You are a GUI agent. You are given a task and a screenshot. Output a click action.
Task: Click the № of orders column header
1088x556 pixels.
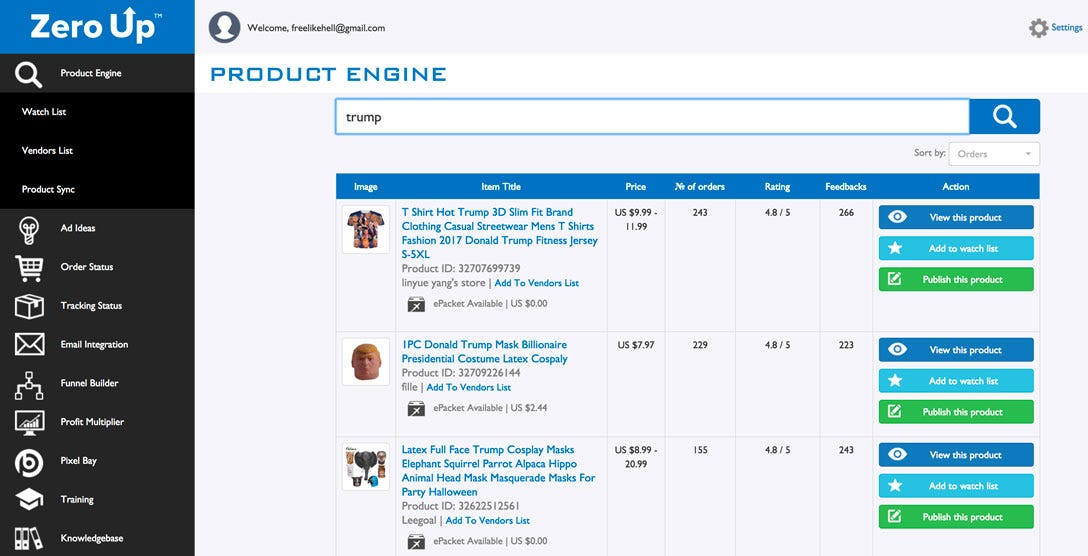click(699, 187)
